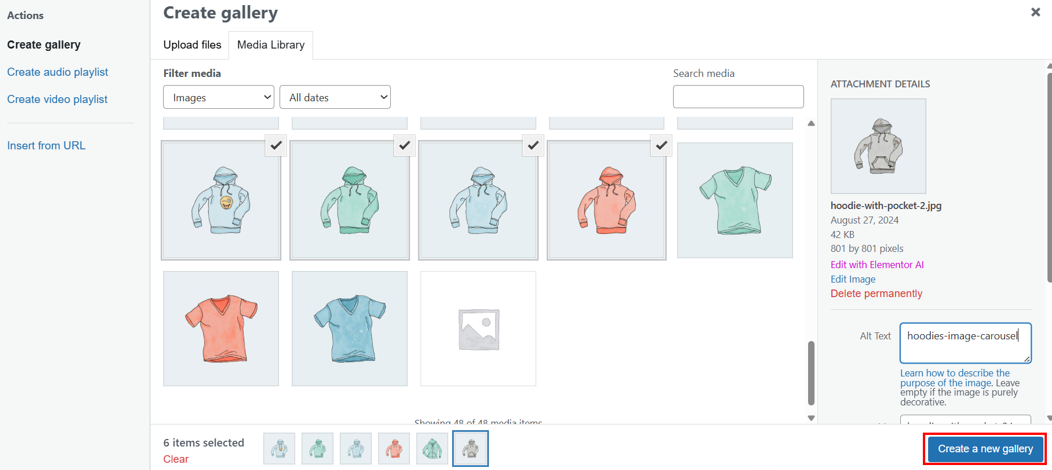Viewport: 1052px width, 470px height.
Task: Uncheck the checkmark on the green hoodie
Action: (x=404, y=145)
